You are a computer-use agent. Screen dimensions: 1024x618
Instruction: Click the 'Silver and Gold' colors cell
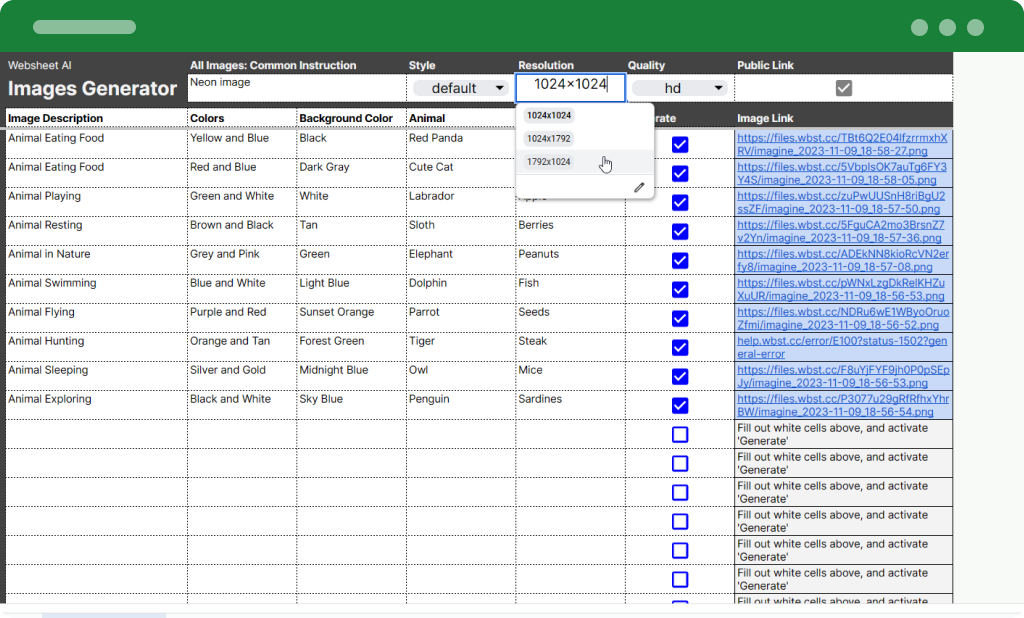(x=242, y=376)
